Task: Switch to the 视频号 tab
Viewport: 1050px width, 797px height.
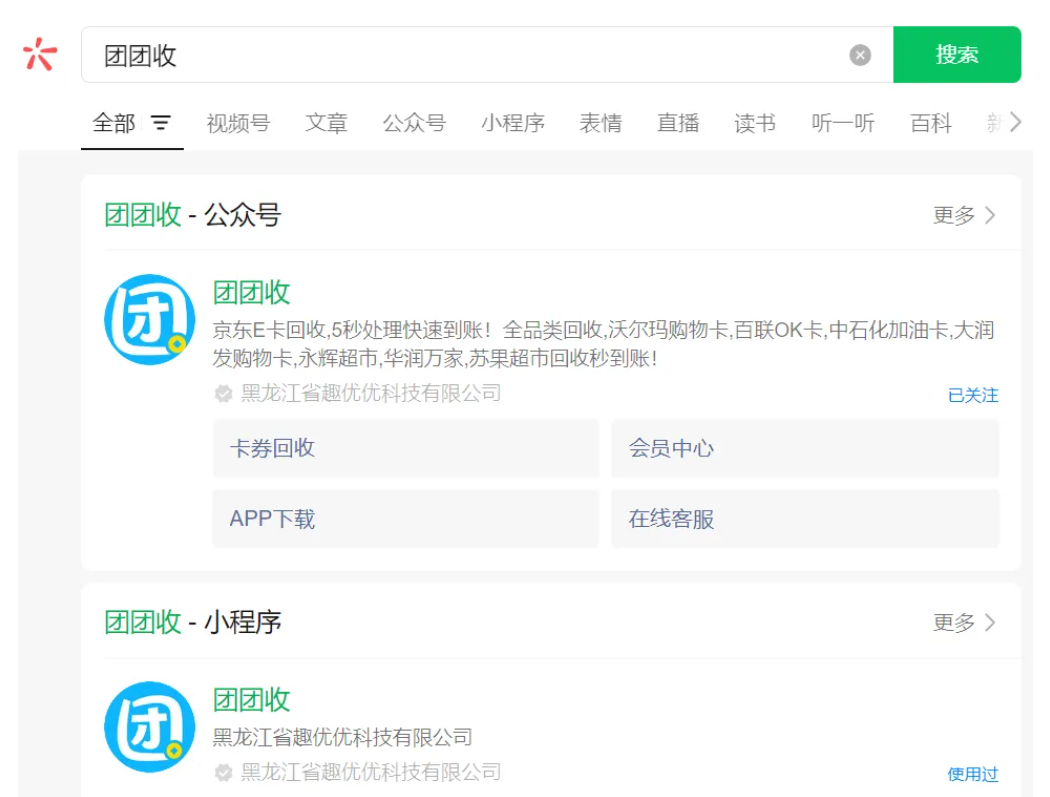Action: 238,123
